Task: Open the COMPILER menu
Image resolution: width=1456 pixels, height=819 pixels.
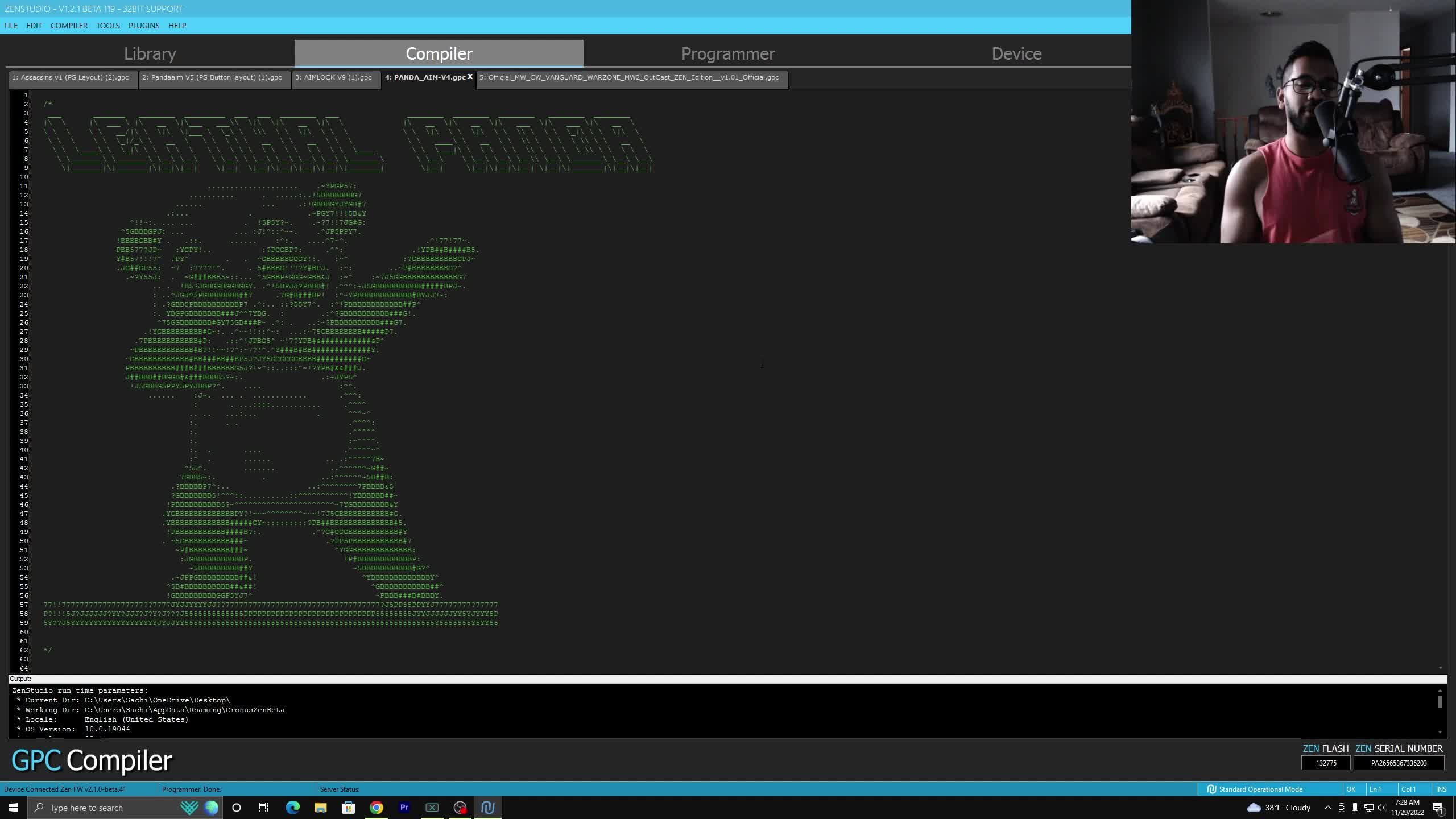Action: click(69, 26)
